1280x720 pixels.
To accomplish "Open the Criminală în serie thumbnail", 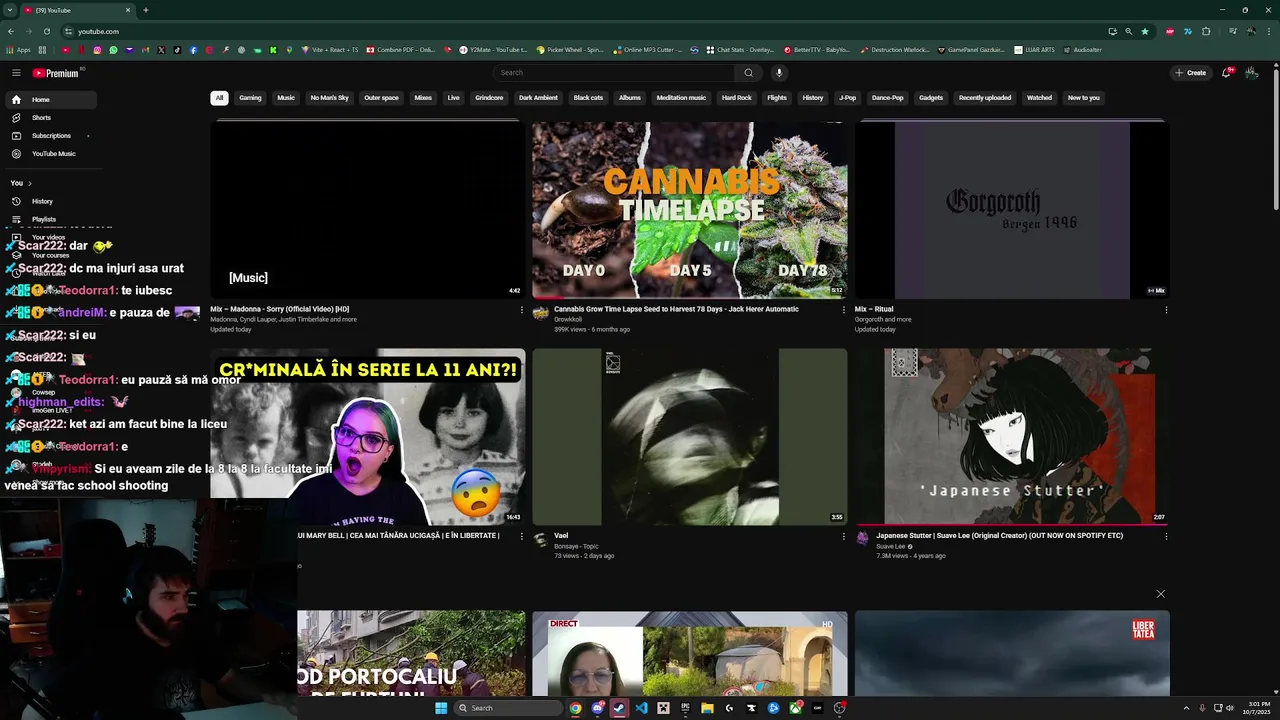I will click(x=367, y=437).
